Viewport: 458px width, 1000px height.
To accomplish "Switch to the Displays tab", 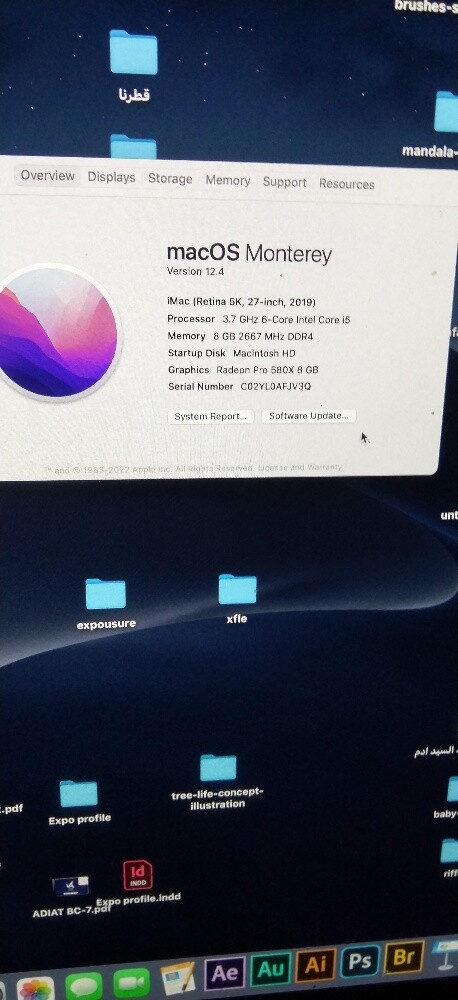I will click(x=112, y=177).
